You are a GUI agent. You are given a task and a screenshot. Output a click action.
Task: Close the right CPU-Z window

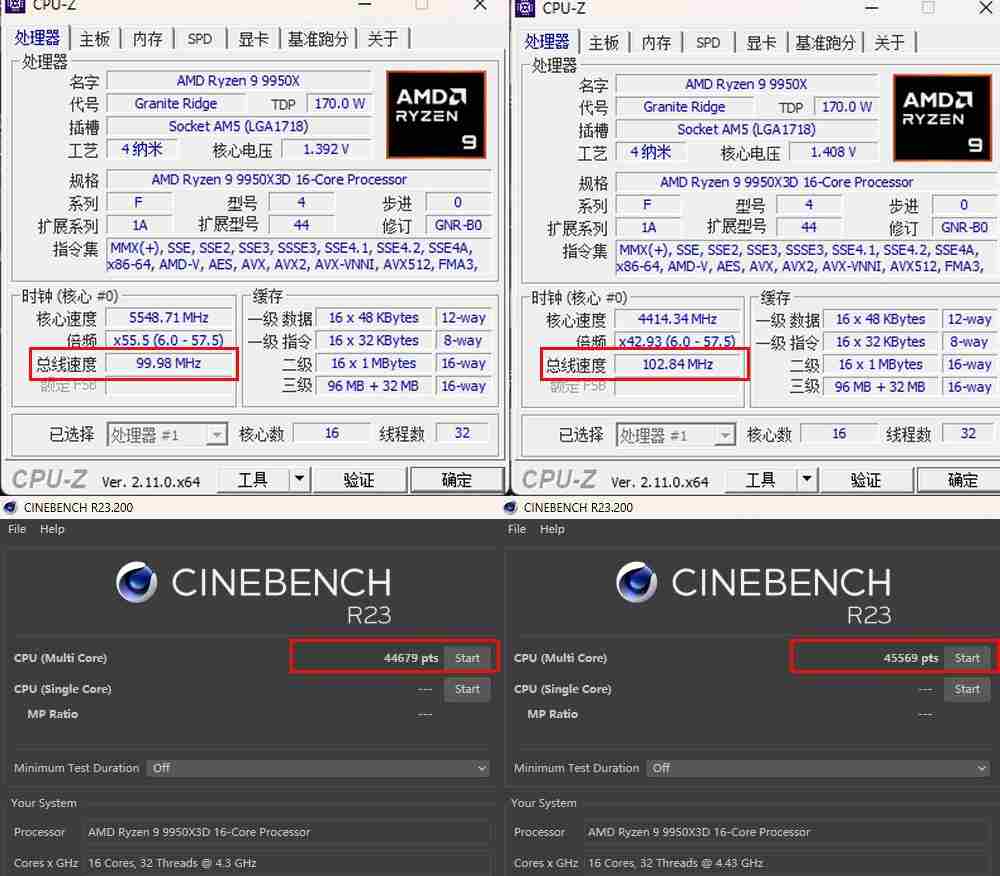click(985, 7)
